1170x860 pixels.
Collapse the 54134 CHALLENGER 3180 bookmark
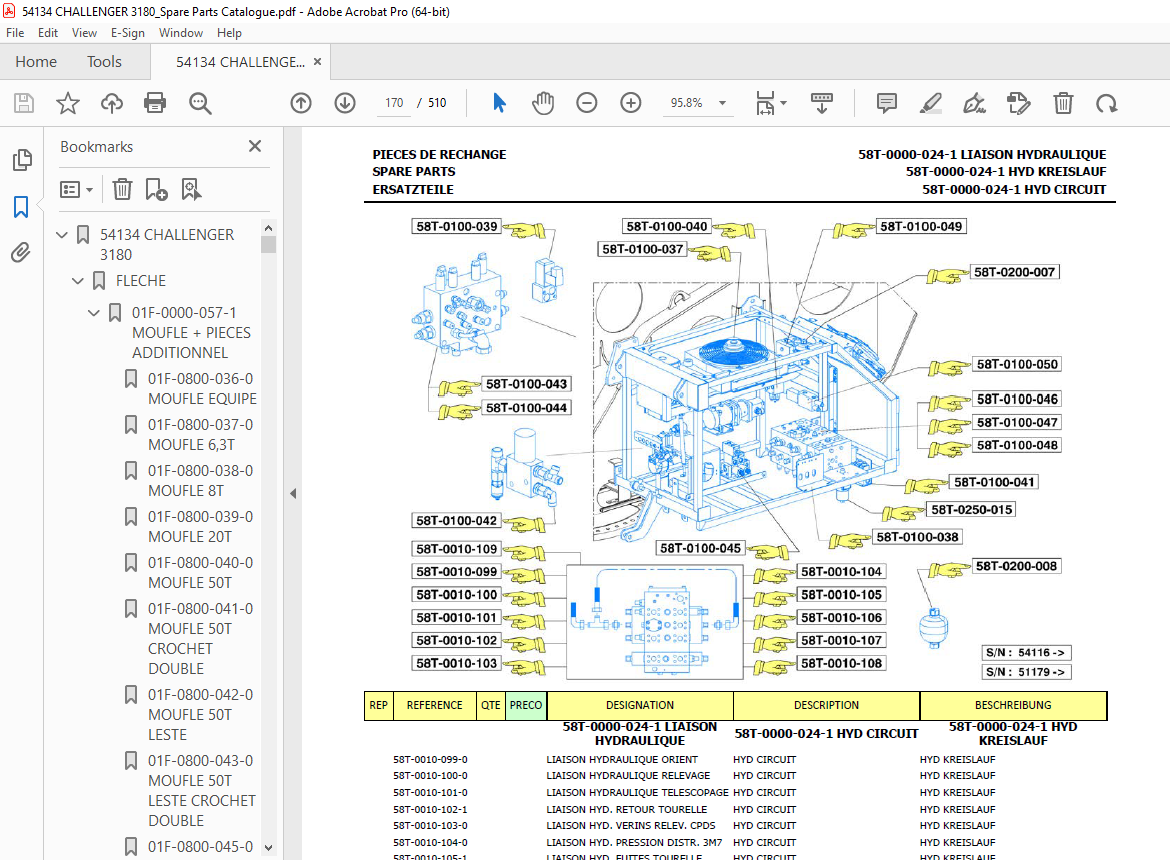click(62, 235)
